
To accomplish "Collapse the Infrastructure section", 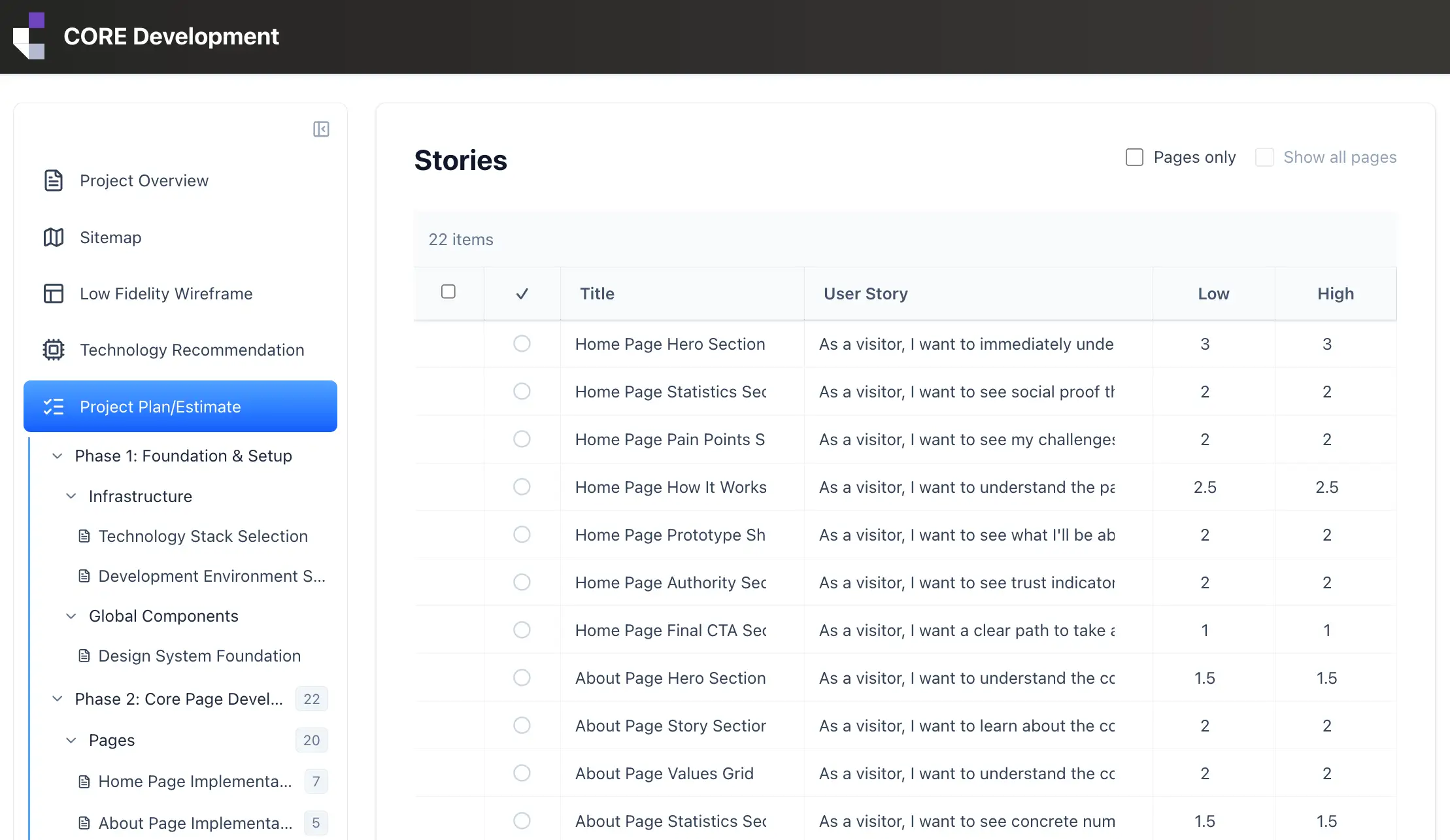I will tap(71, 496).
